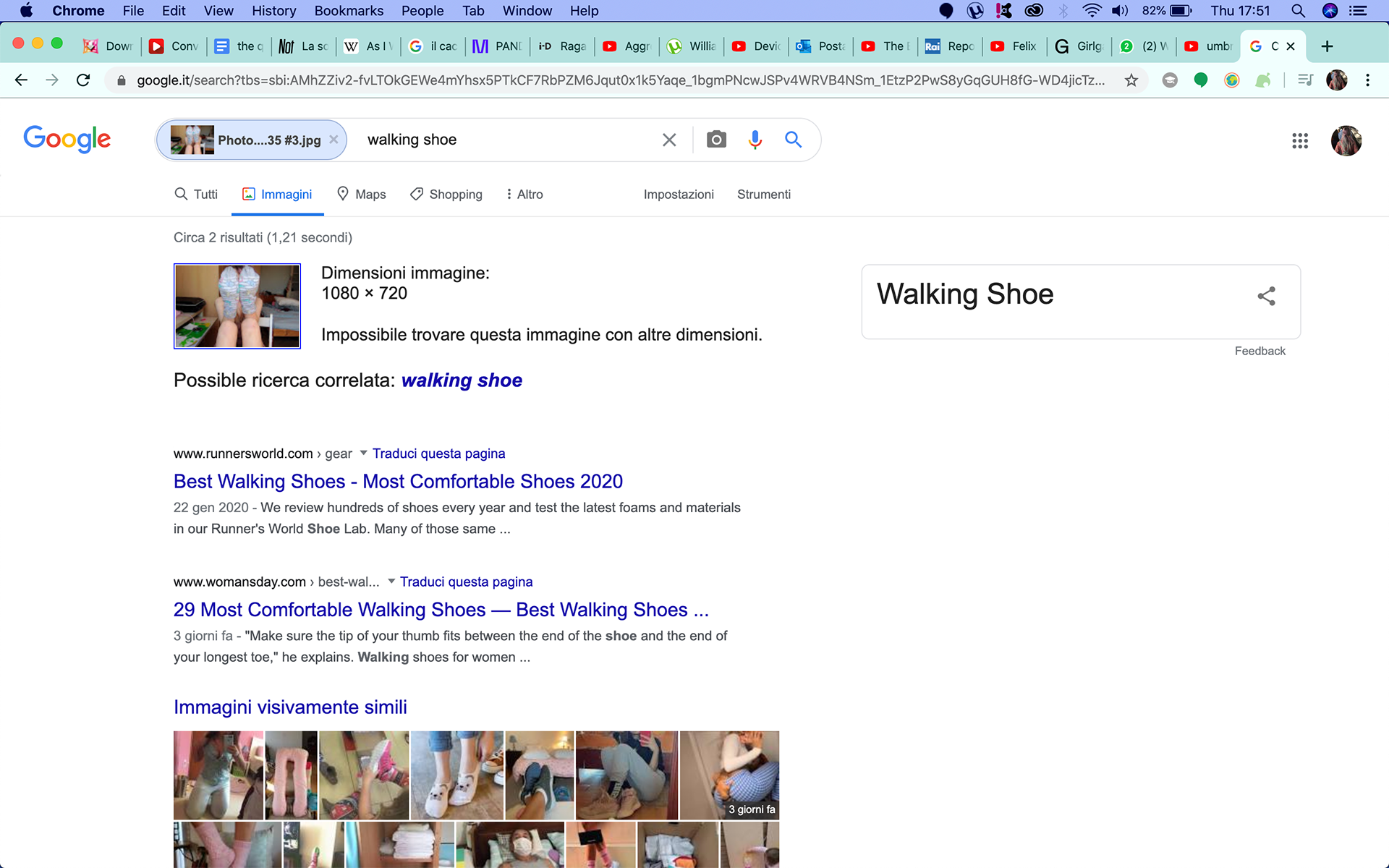
Task: Translate the runnersworld.com page
Action: click(x=438, y=454)
